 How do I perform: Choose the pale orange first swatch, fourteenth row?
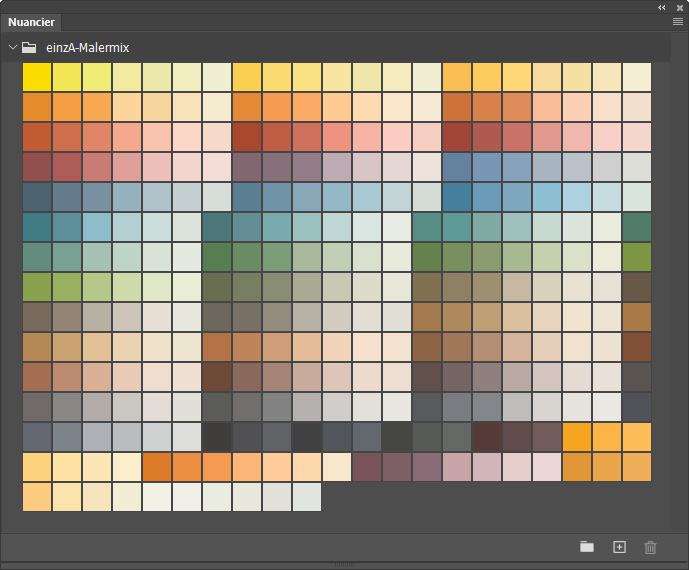(x=37, y=467)
